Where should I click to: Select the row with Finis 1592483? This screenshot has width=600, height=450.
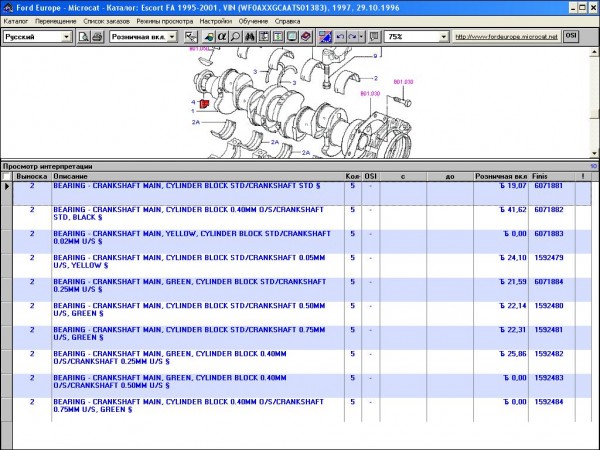tap(302, 386)
